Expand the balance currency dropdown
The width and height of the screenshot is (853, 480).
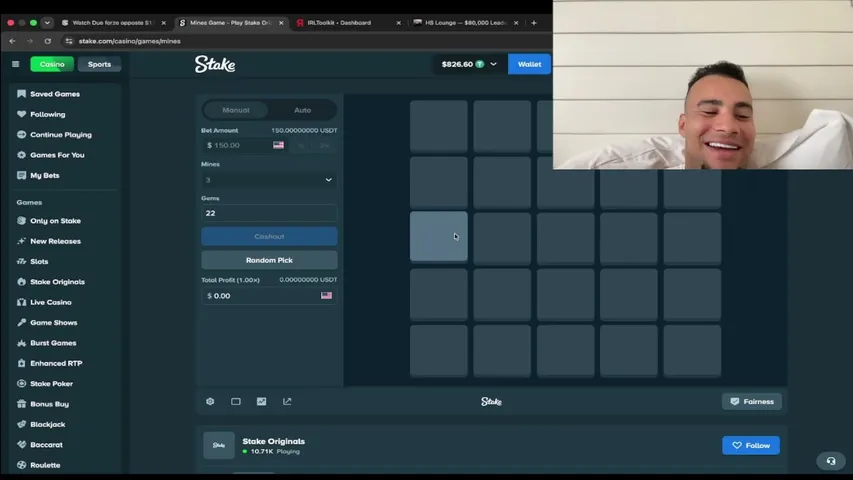[x=493, y=64]
